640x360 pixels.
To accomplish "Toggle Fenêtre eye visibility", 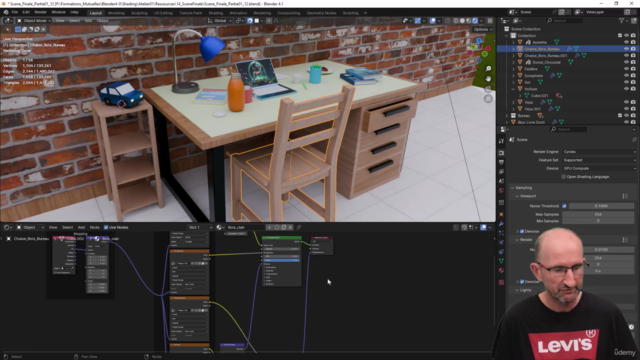I will [x=626, y=69].
